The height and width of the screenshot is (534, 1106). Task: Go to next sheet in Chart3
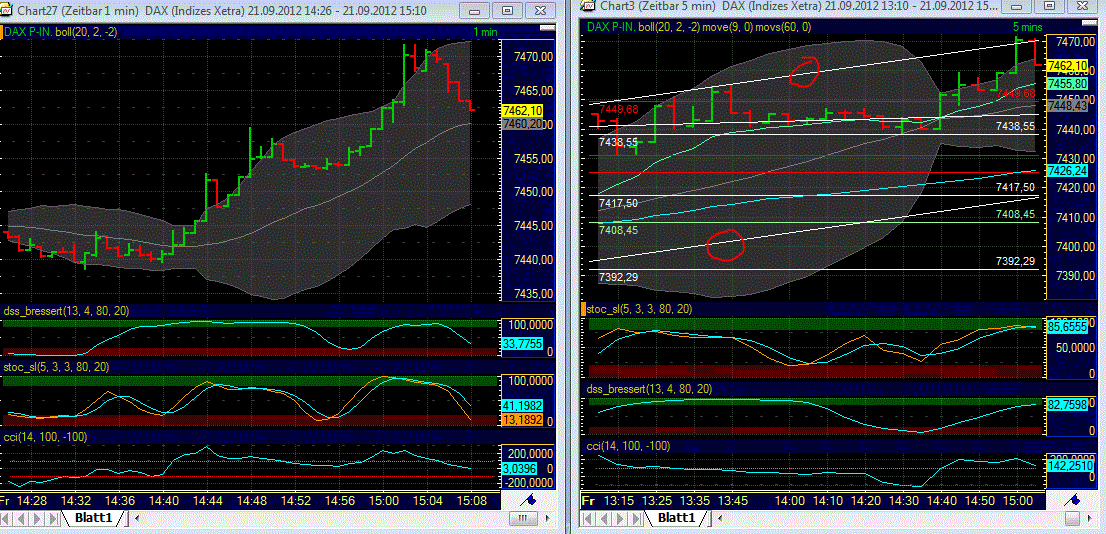coord(617,518)
